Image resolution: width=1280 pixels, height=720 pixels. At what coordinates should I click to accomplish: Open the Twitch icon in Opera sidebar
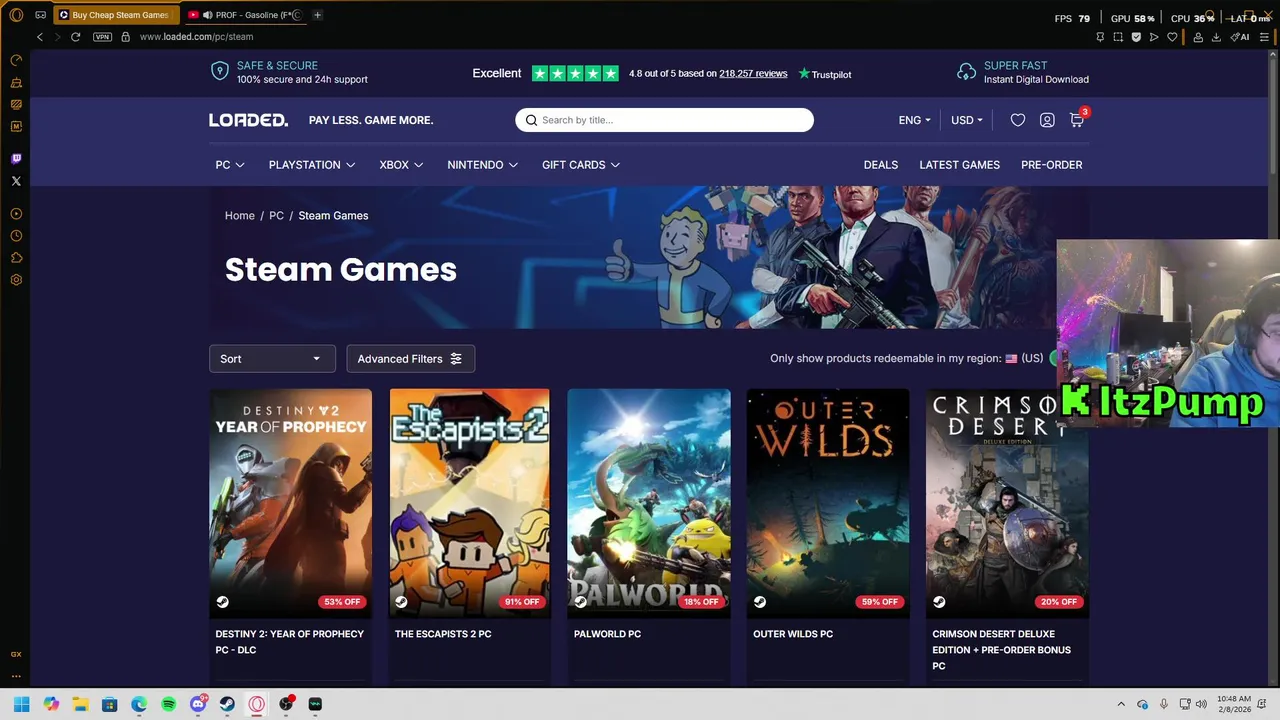16,159
